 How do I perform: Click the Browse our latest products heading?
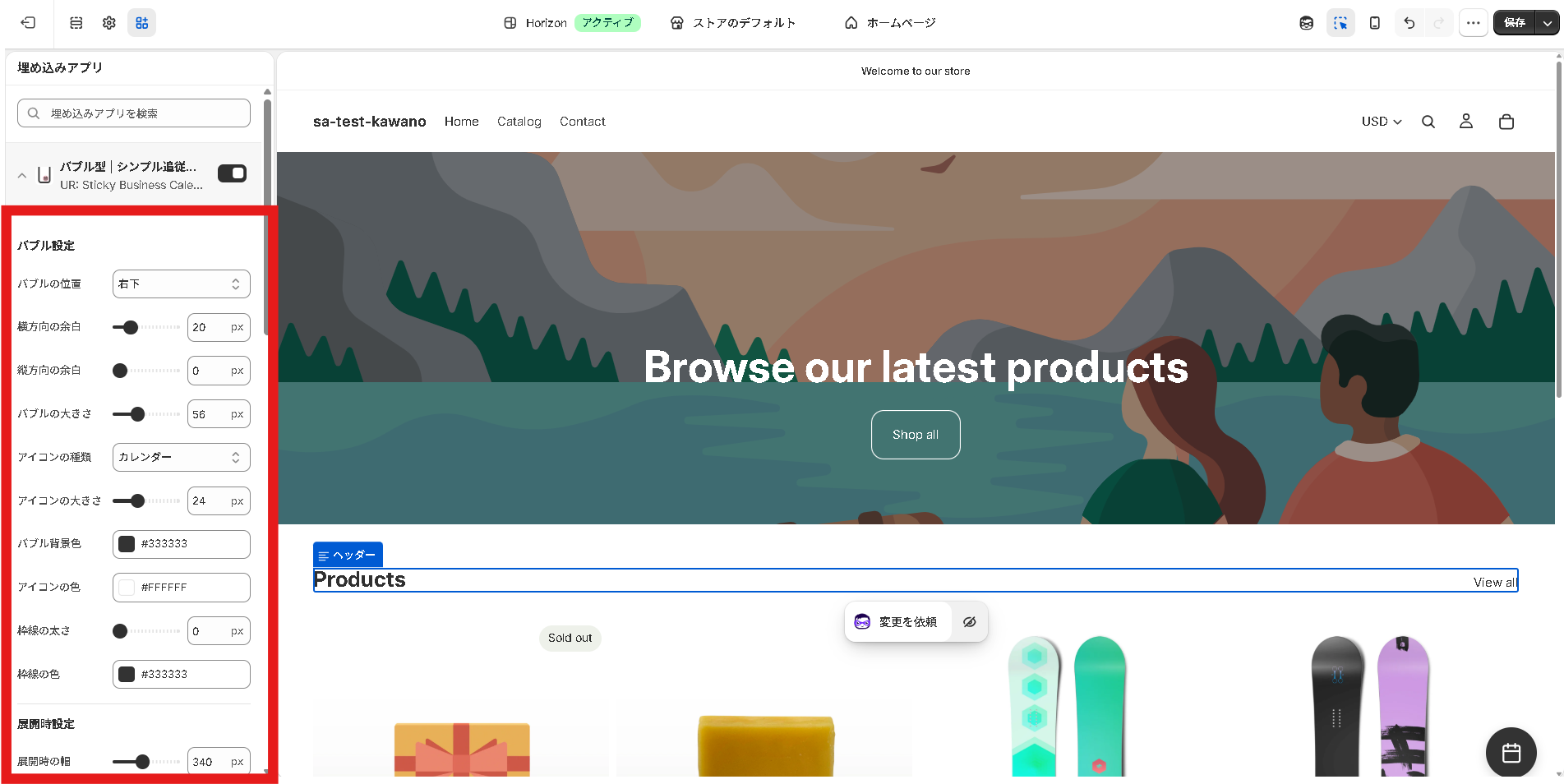click(916, 367)
